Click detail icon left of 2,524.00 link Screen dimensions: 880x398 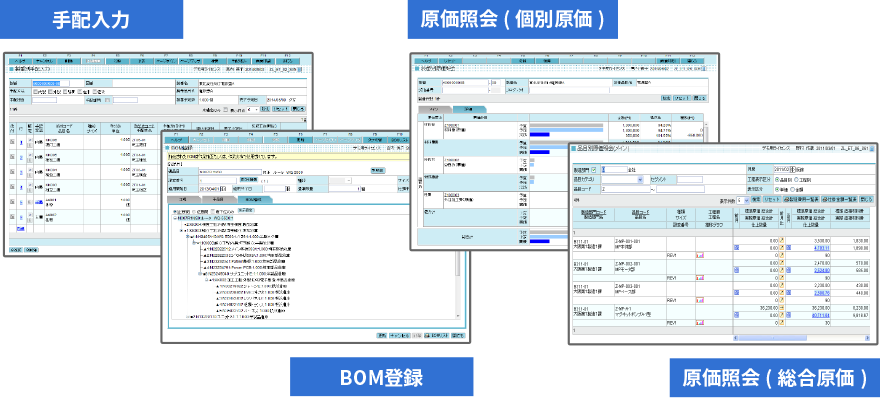(789, 270)
